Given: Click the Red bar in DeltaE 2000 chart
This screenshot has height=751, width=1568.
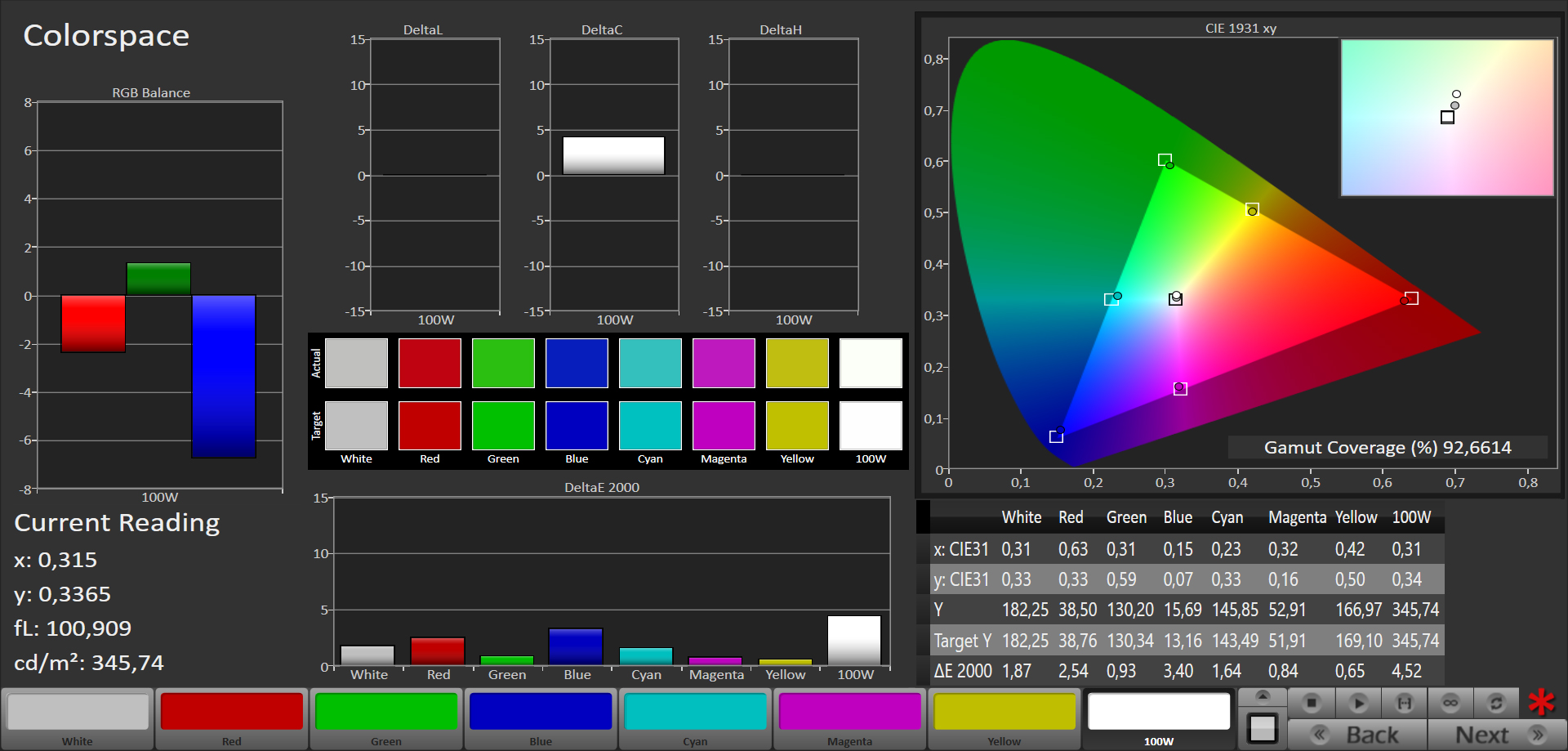Looking at the screenshot, I should coord(437,651).
